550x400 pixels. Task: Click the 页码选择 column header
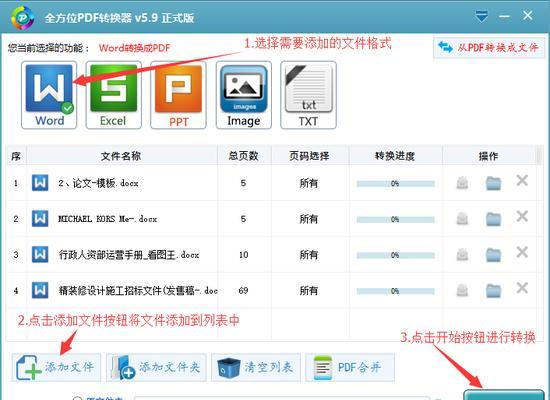[309, 156]
